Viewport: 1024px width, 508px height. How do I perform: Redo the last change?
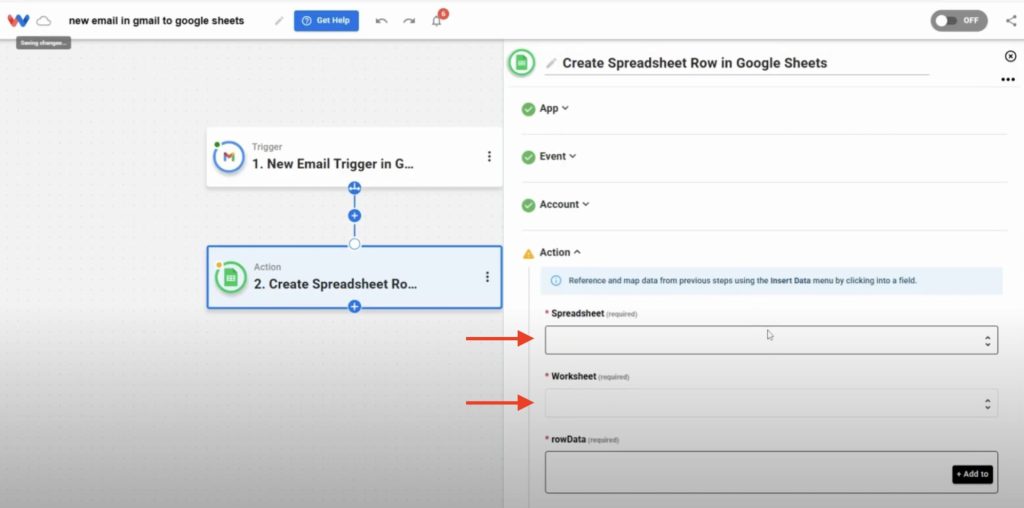[x=409, y=21]
